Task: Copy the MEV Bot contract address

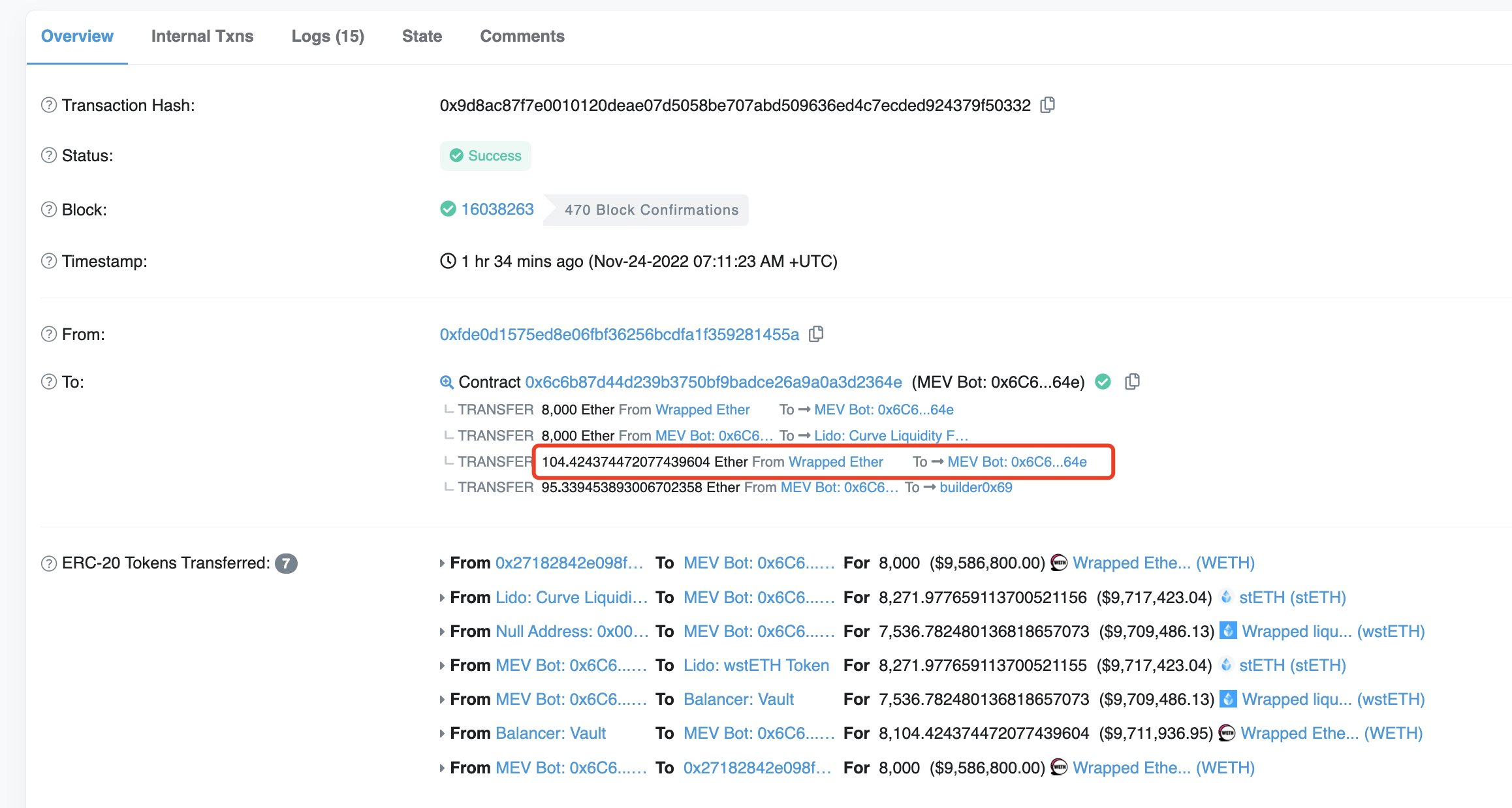Action: tap(1133, 382)
